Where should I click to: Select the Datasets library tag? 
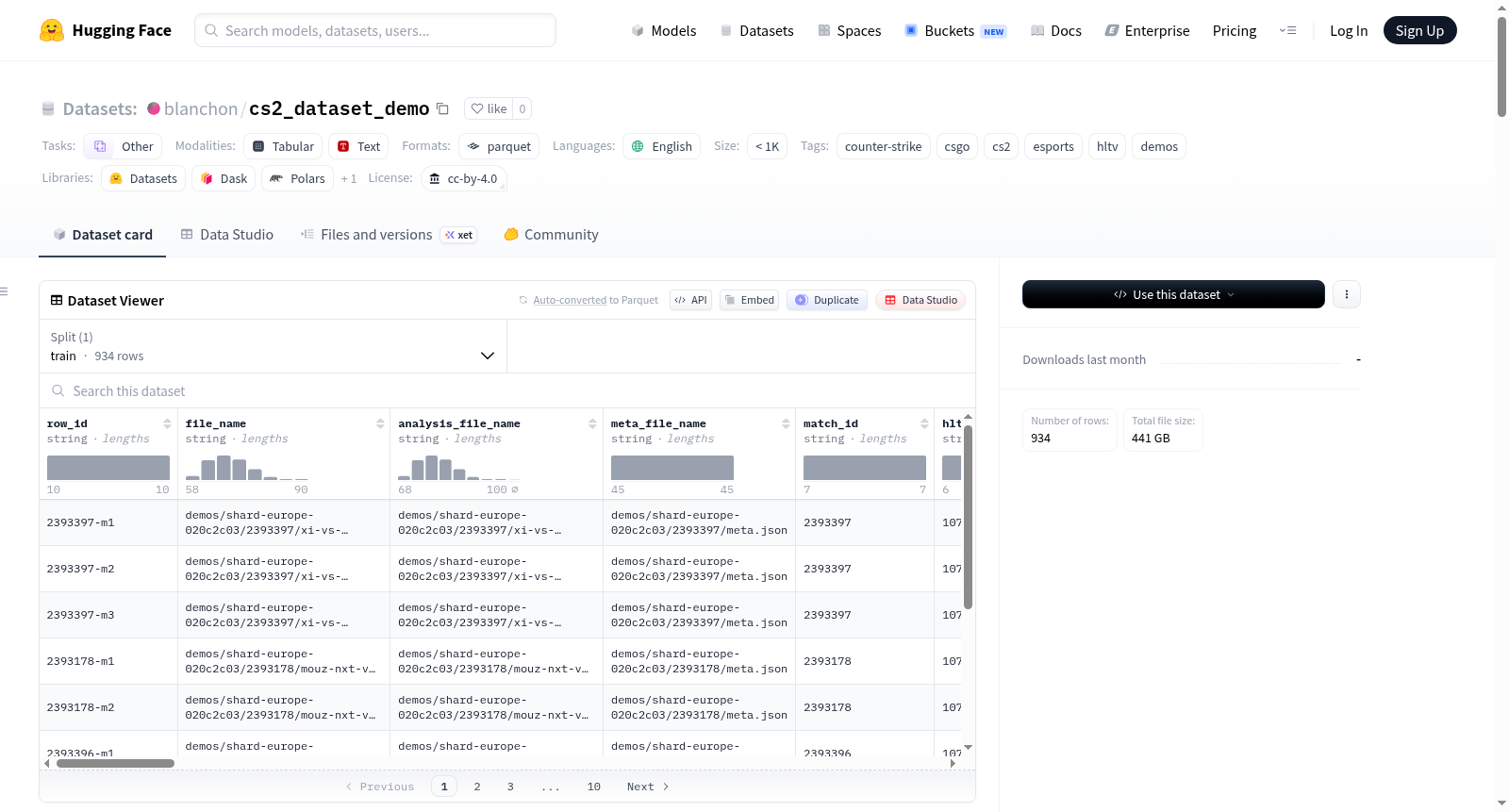pyautogui.click(x=143, y=178)
